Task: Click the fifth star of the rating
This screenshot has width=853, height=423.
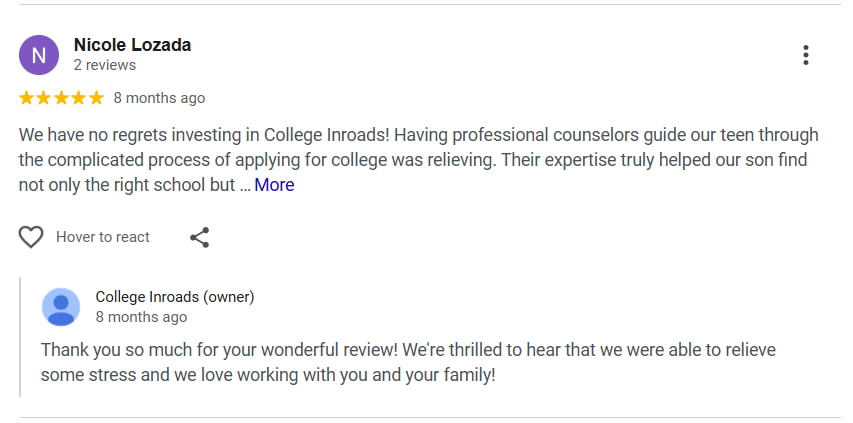Action: tap(96, 98)
